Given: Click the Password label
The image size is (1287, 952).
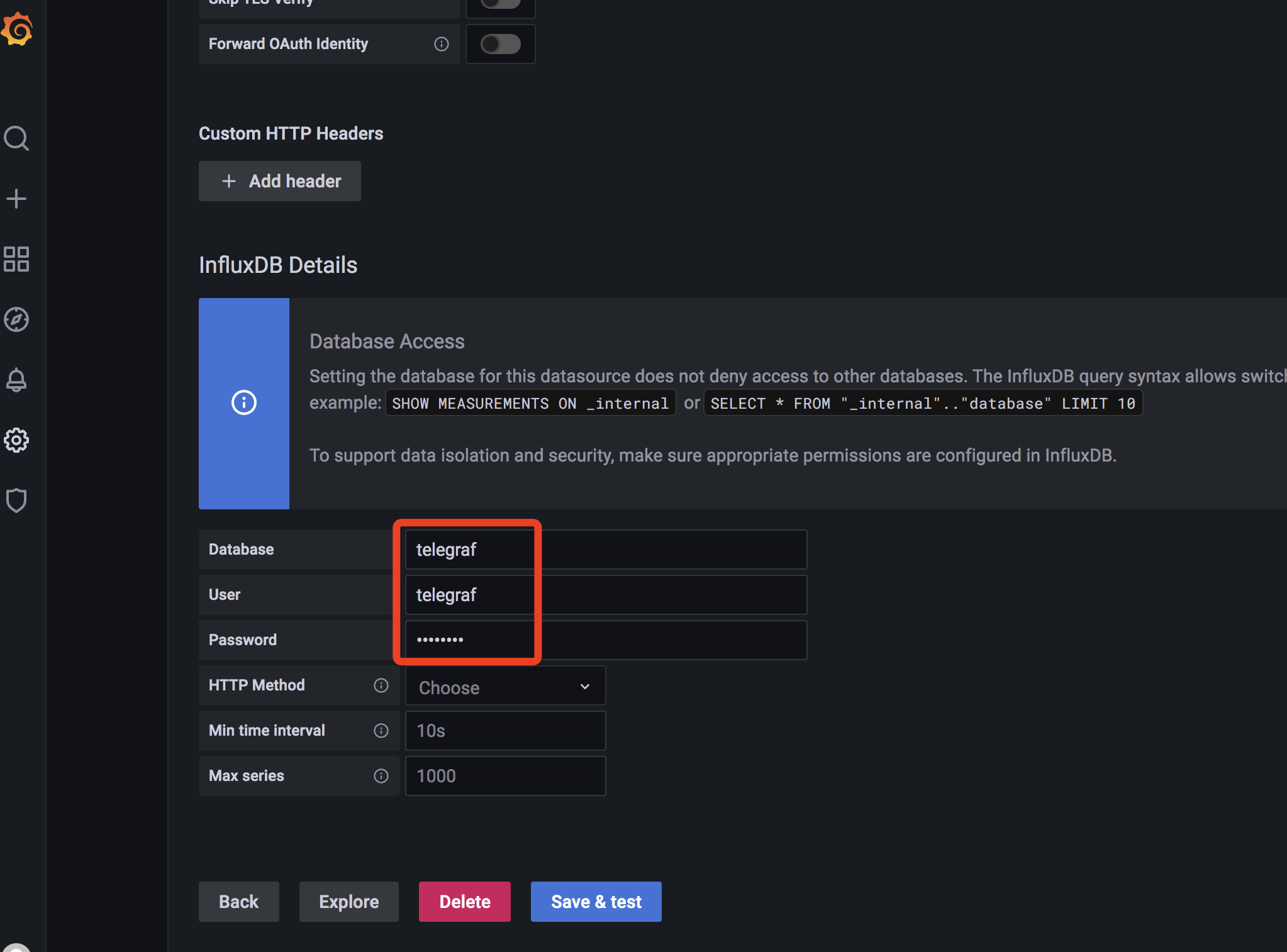Looking at the screenshot, I should click(x=243, y=640).
